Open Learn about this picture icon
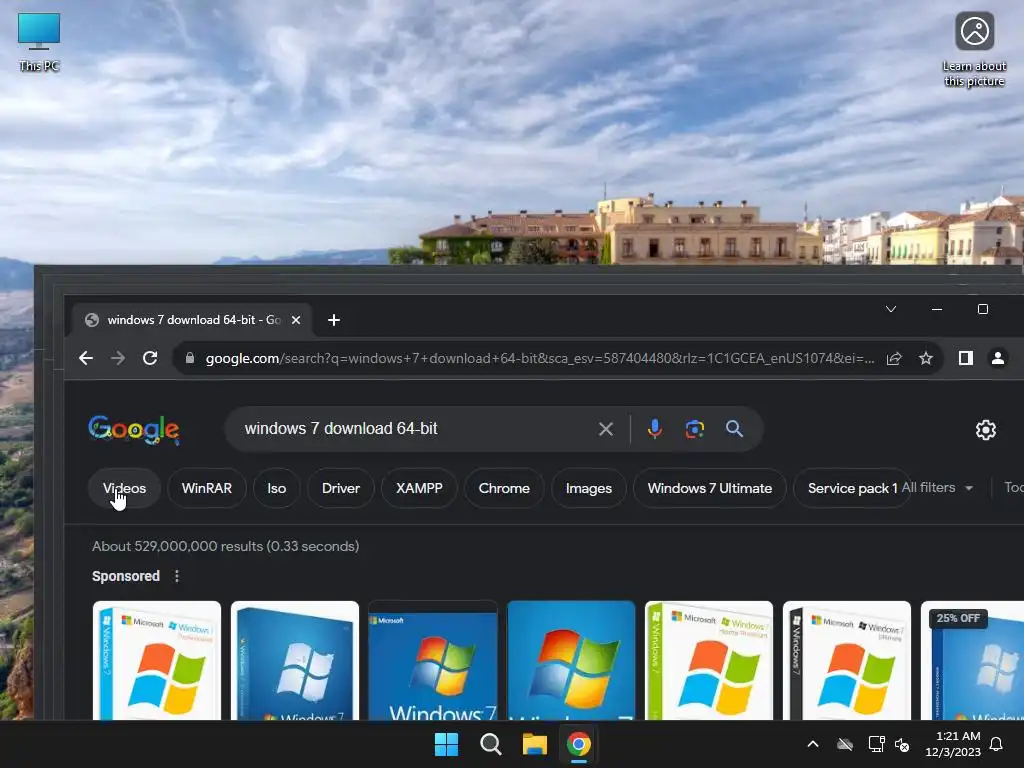 (x=974, y=50)
